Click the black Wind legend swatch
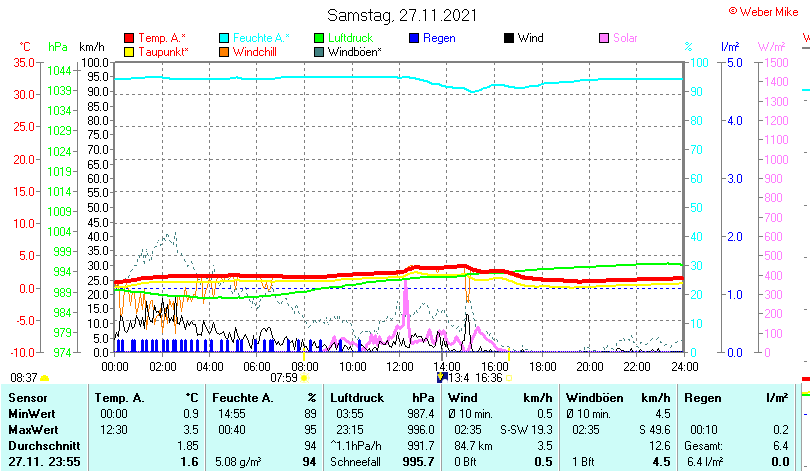The height and width of the screenshot is (471, 810). (509, 38)
